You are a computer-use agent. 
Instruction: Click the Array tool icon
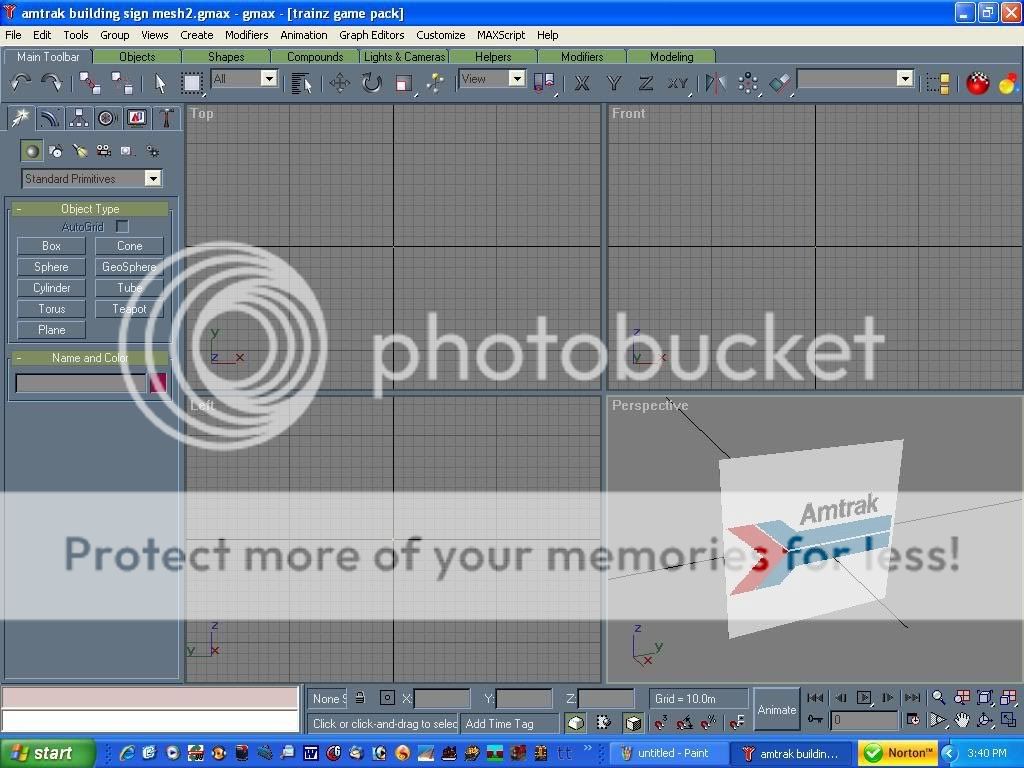tap(748, 83)
